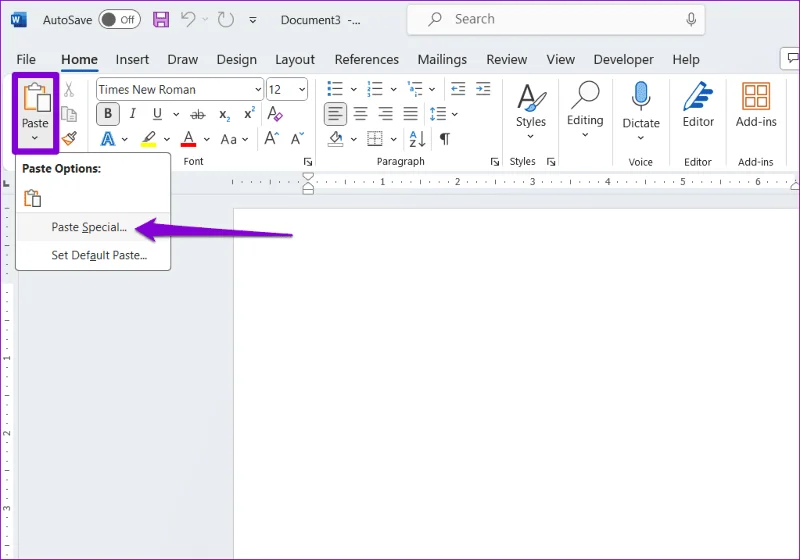The height and width of the screenshot is (560, 800).
Task: Apply superscript formatting
Action: point(249,113)
